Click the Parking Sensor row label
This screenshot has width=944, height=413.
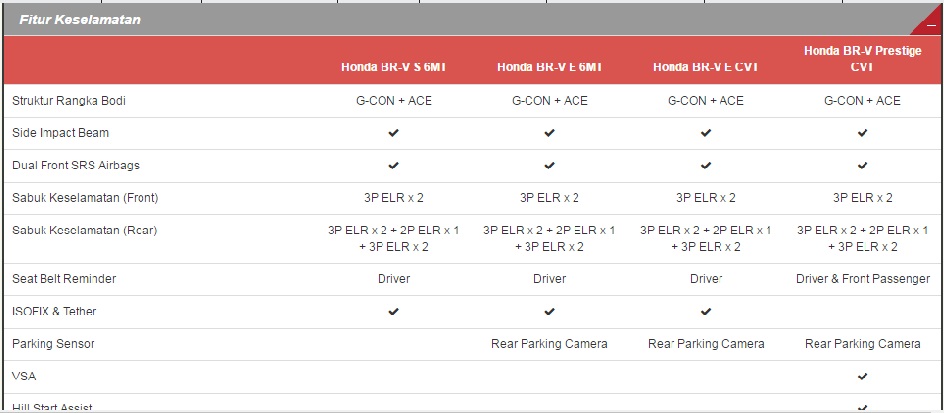[x=53, y=344]
